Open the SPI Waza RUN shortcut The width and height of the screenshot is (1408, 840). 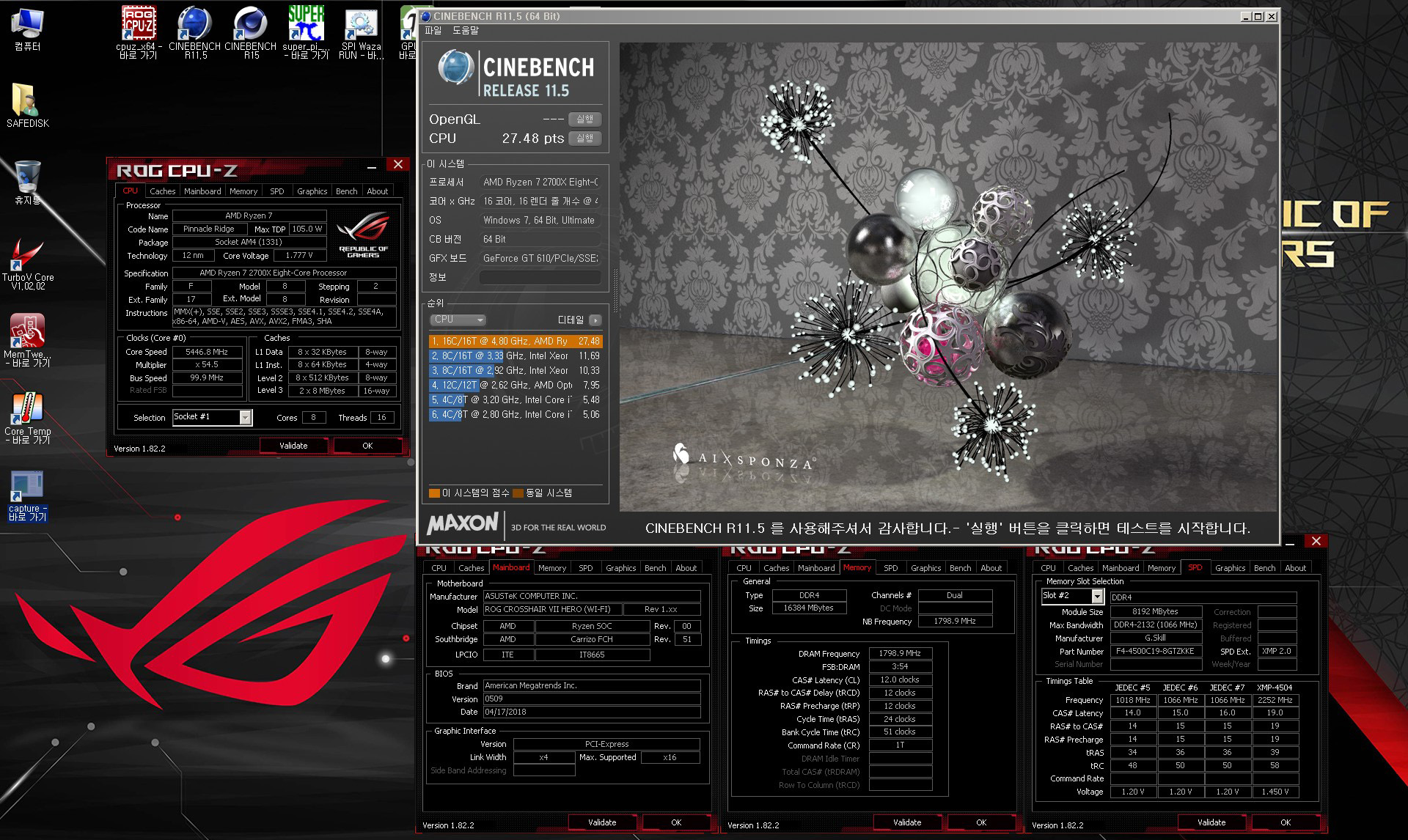tap(361, 32)
